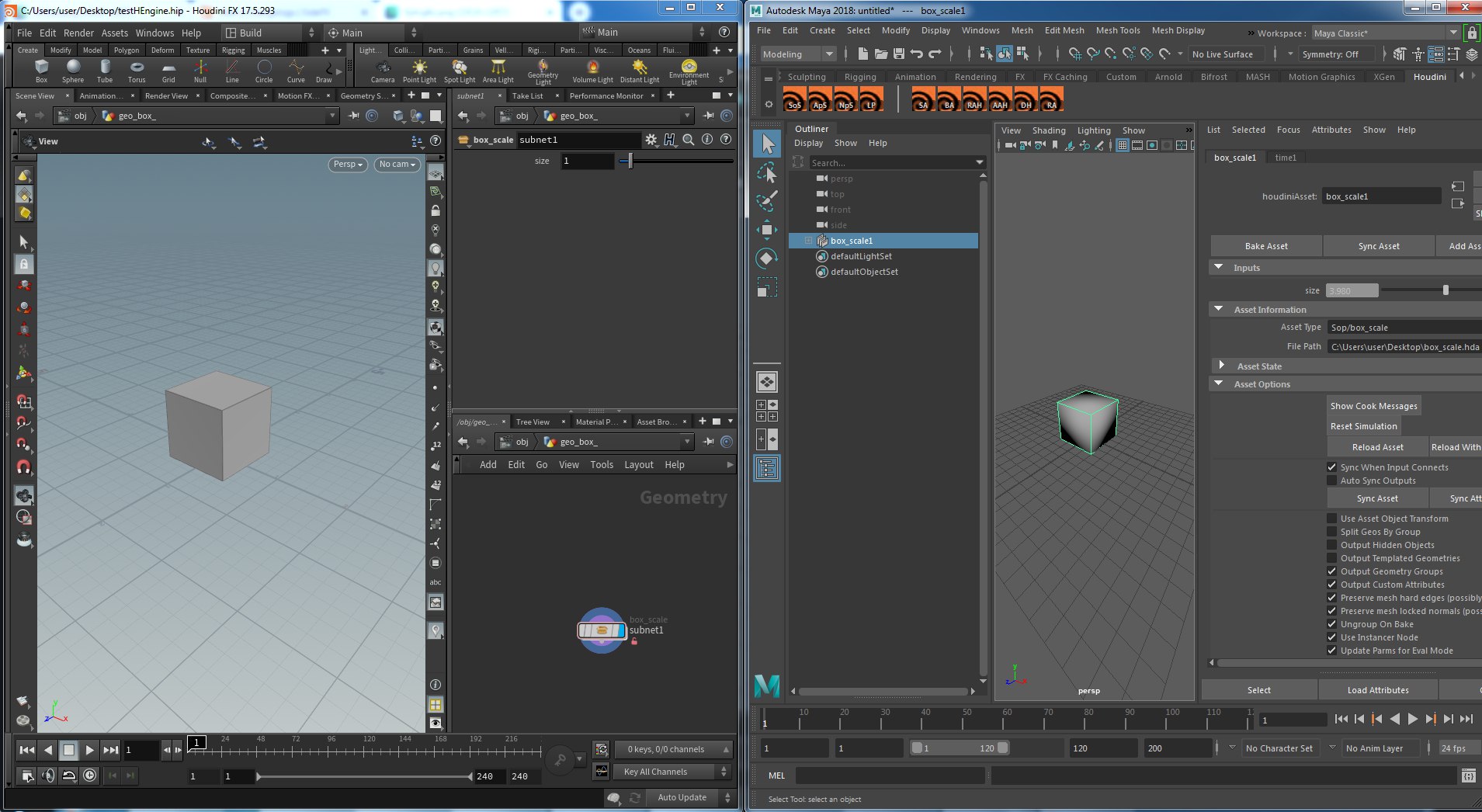The image size is (1482, 812).
Task: Add an Area Light from Houdini shelf
Action: 498,71
